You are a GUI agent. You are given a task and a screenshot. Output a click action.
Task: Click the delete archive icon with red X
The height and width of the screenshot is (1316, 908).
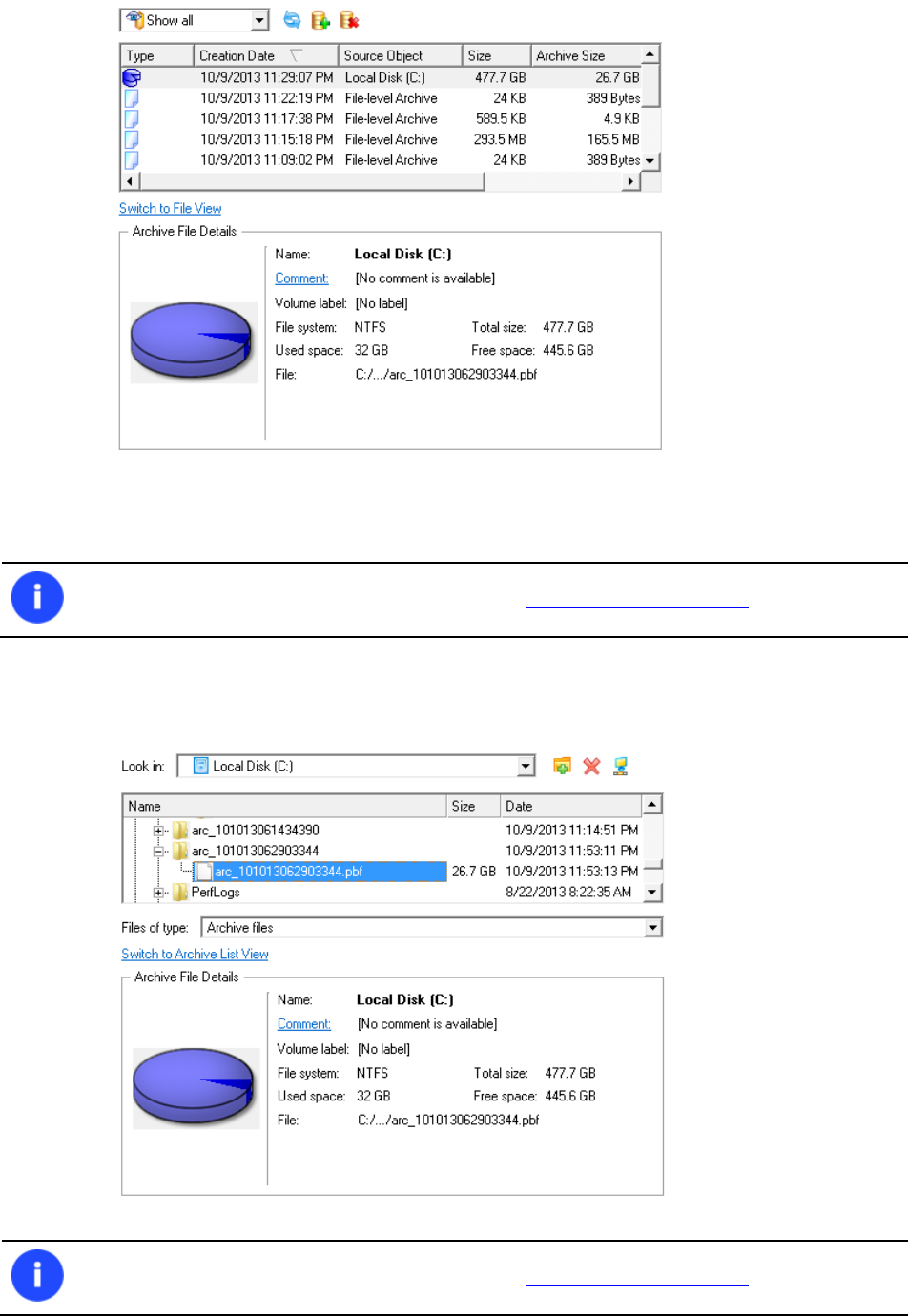[349, 20]
